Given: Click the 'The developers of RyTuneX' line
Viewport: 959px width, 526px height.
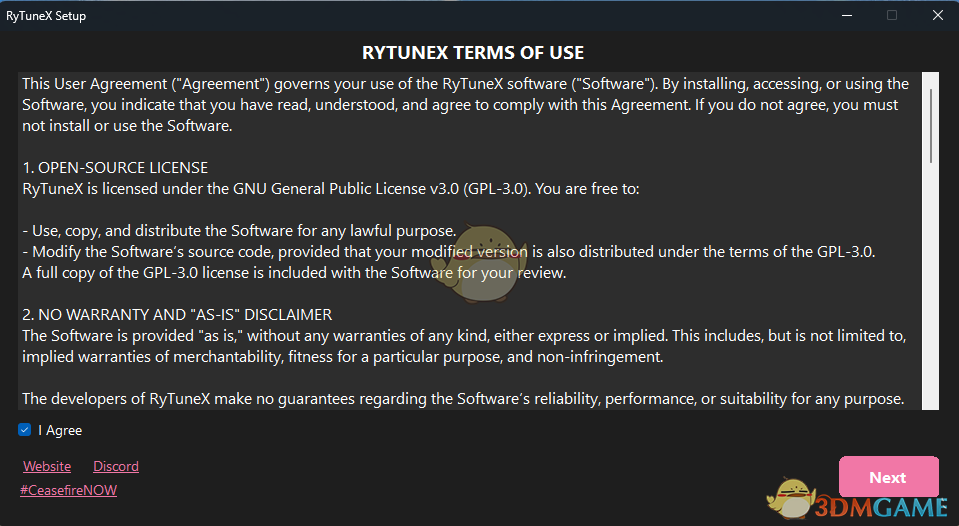Looking at the screenshot, I should point(463,399).
